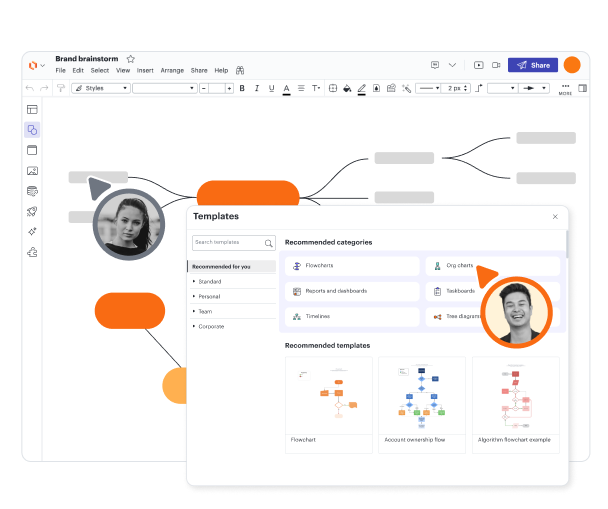Image resolution: width=608 pixels, height=509 pixels.
Task: Expand the Standard templates category
Action: (210, 282)
